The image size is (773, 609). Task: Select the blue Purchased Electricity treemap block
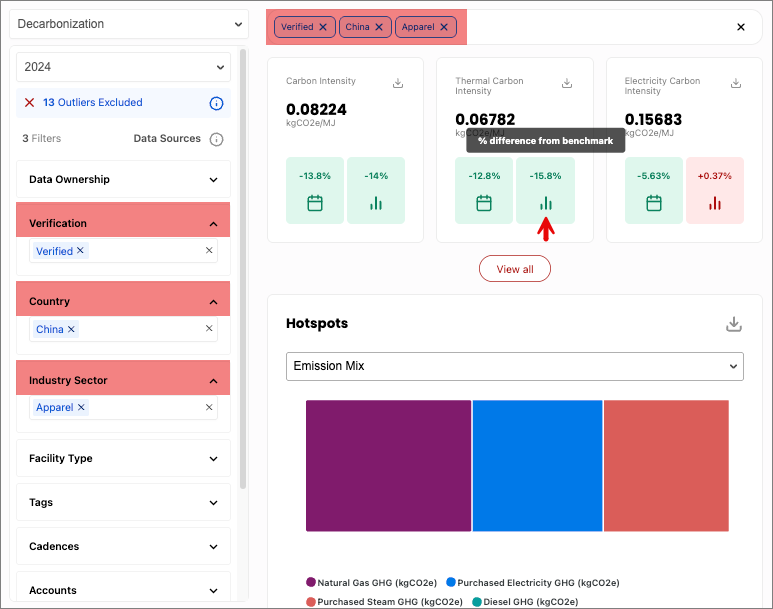(x=537, y=466)
